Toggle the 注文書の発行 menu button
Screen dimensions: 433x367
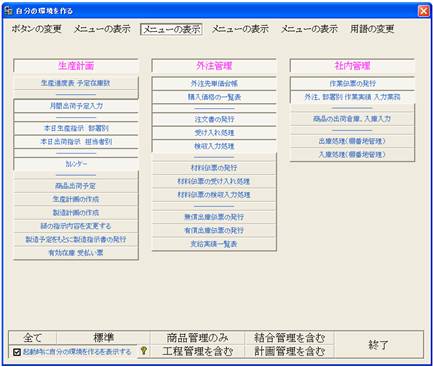click(214, 119)
